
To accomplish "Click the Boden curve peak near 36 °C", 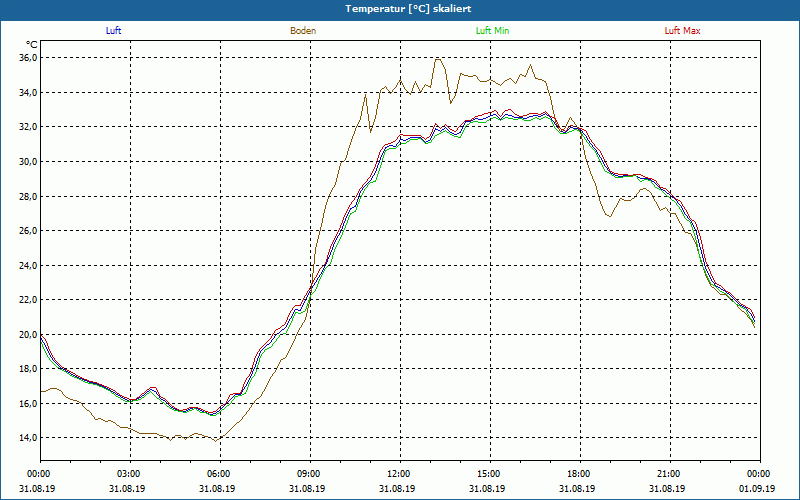I will (438, 59).
